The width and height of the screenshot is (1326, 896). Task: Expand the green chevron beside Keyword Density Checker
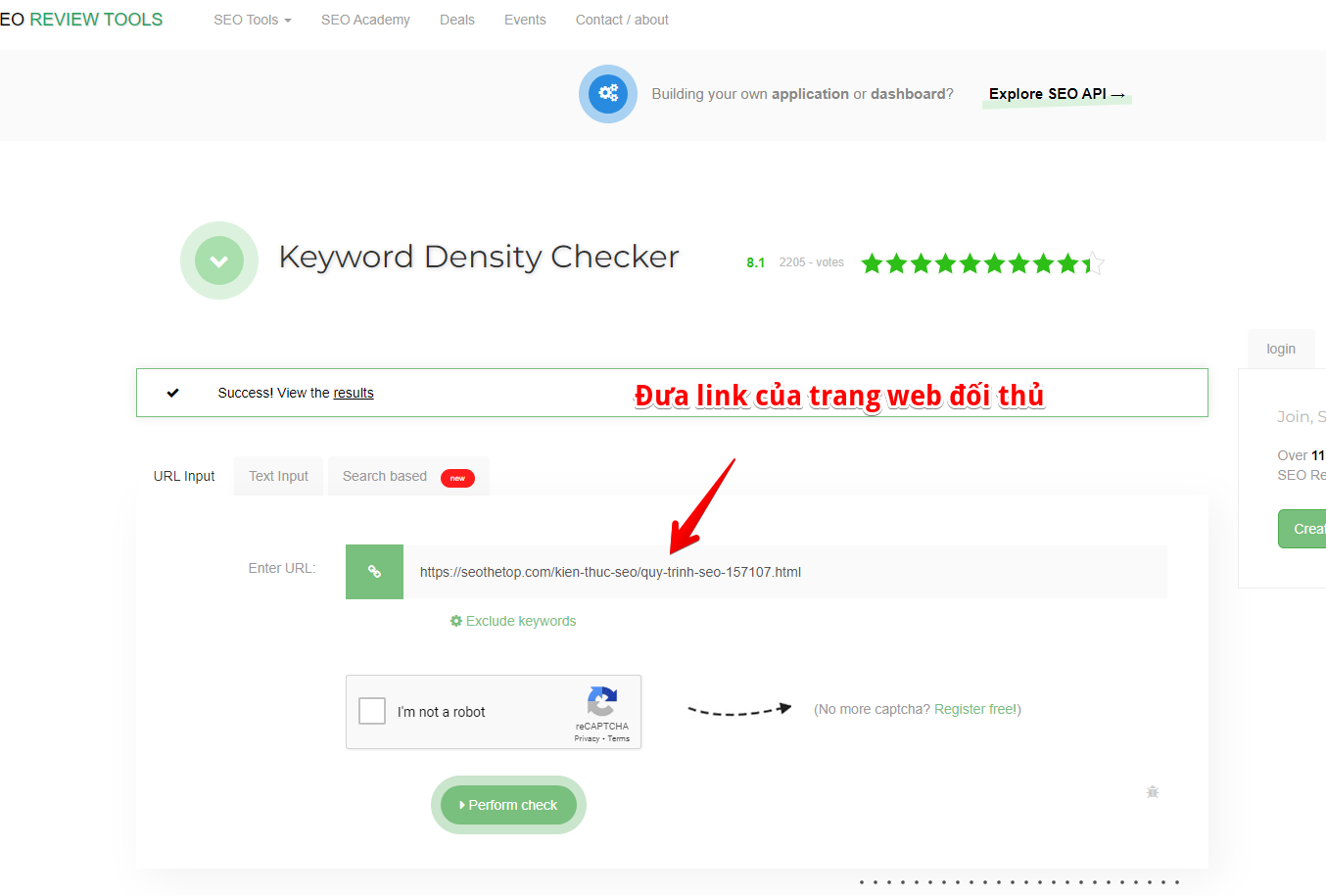point(218,259)
